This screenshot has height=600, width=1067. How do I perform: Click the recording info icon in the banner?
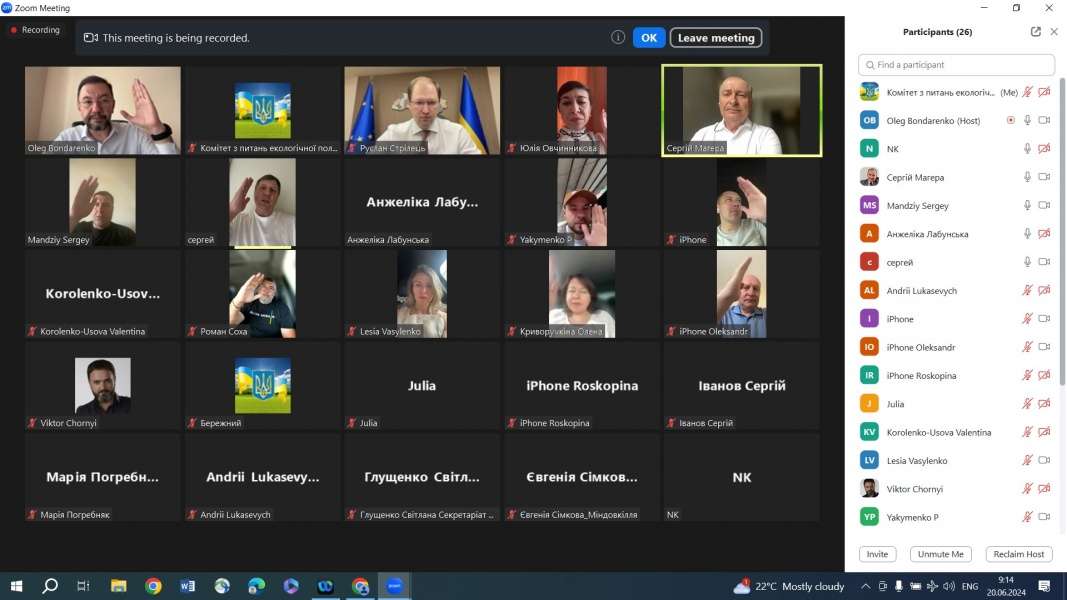618,38
